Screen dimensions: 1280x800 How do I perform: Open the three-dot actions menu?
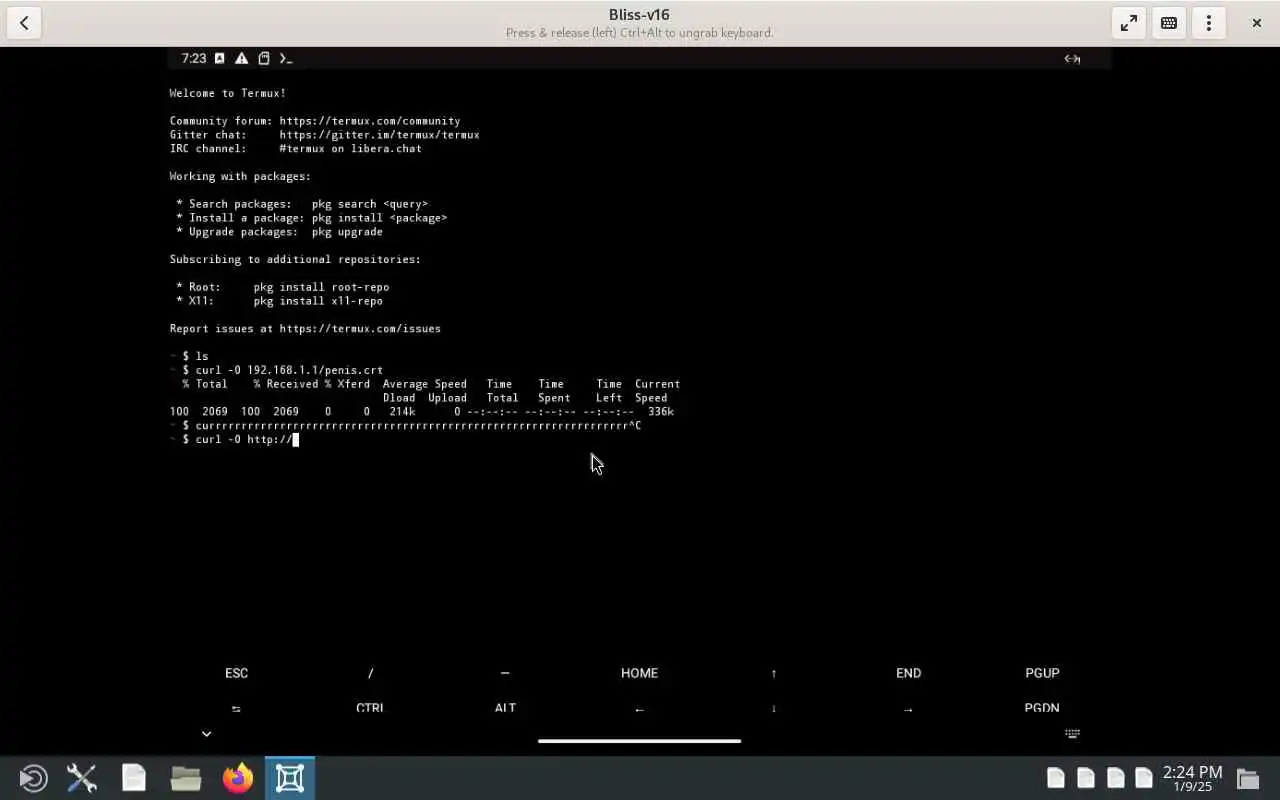pos(1209,23)
